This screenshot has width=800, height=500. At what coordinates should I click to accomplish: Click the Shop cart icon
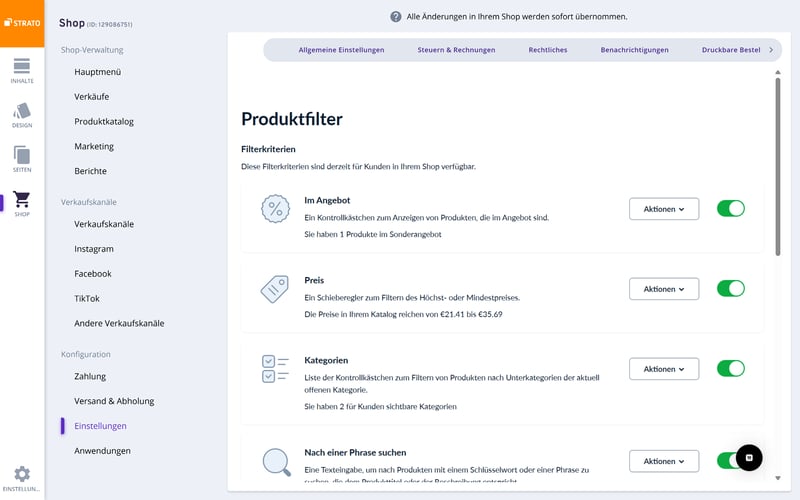[x=22, y=202]
